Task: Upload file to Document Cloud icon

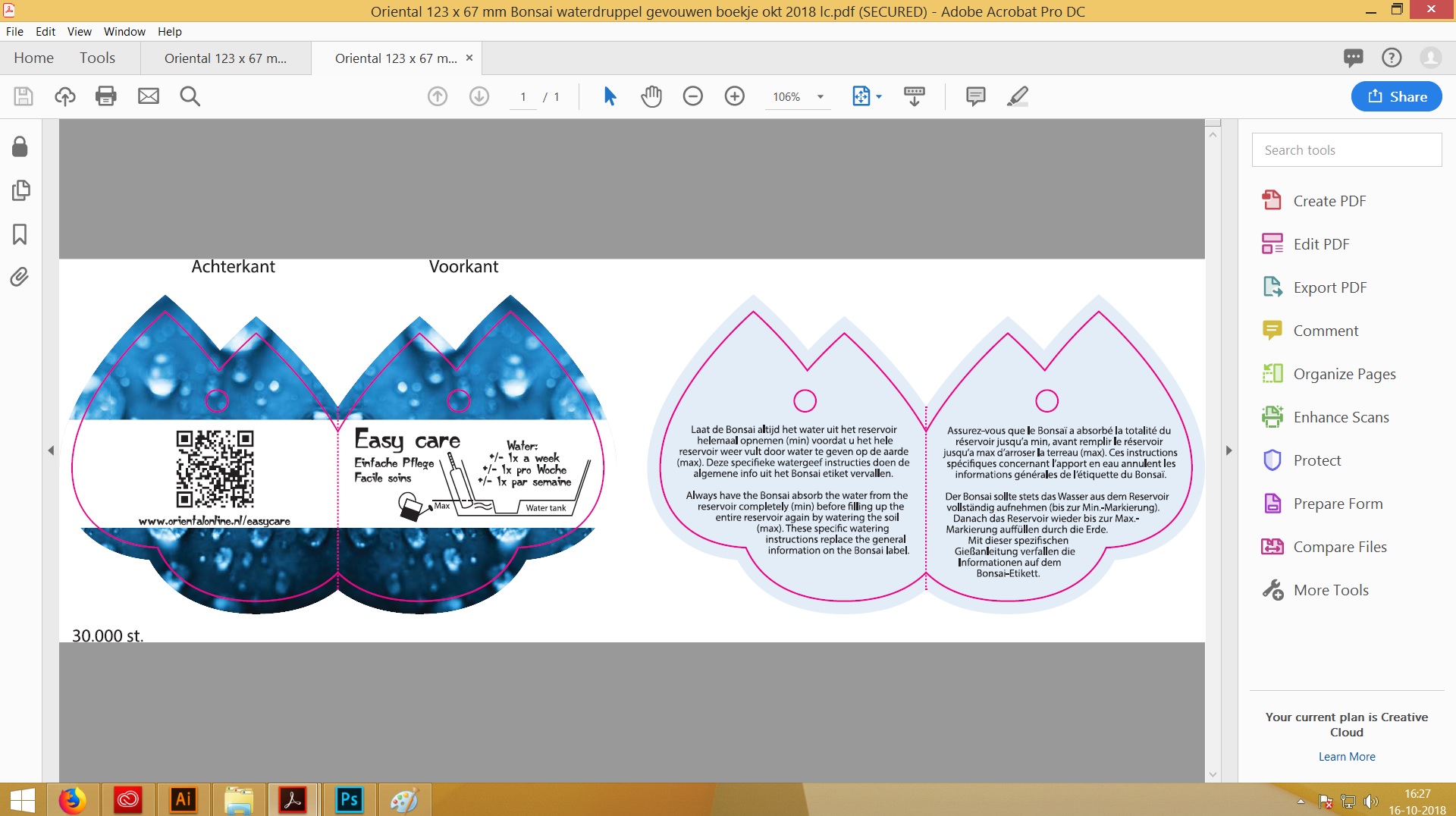Action: tap(65, 96)
